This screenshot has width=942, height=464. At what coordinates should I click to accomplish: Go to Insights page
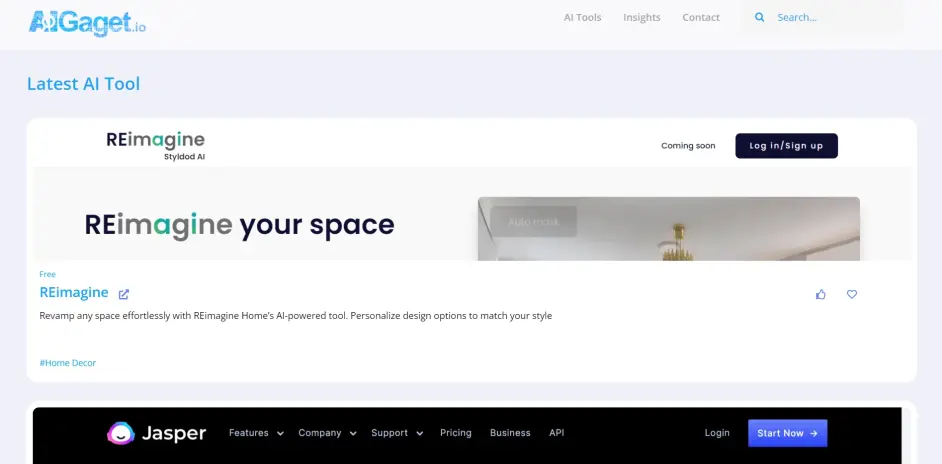pos(642,17)
